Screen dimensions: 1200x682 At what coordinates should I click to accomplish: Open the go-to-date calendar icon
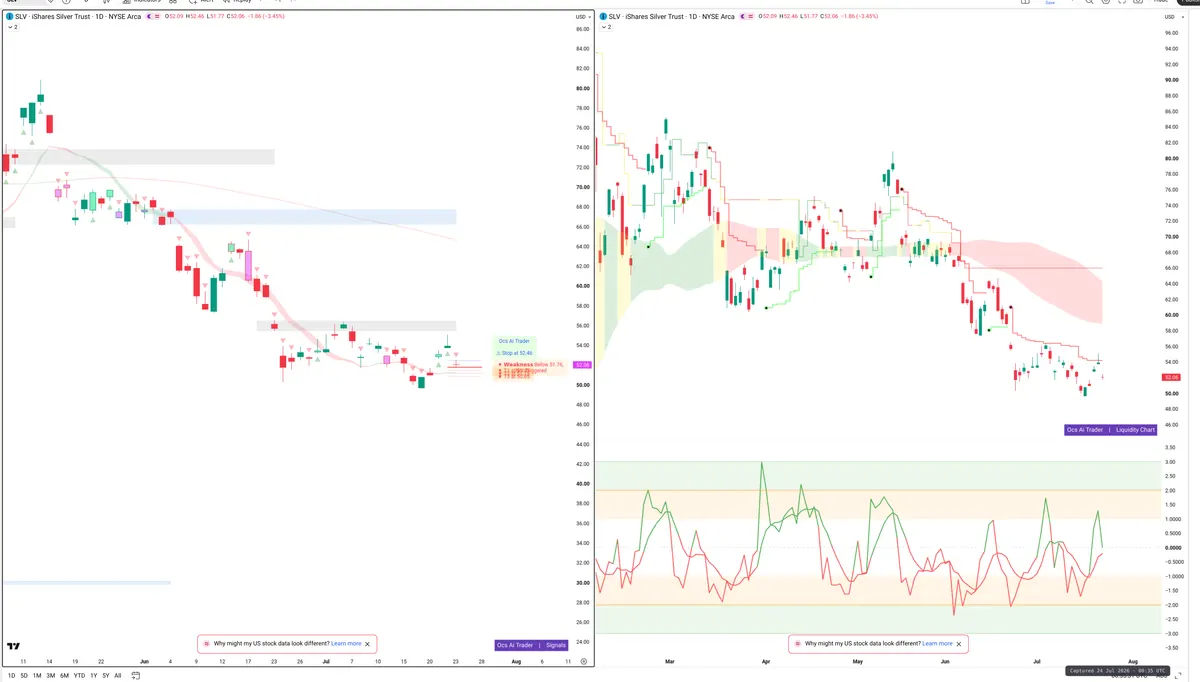pos(135,676)
